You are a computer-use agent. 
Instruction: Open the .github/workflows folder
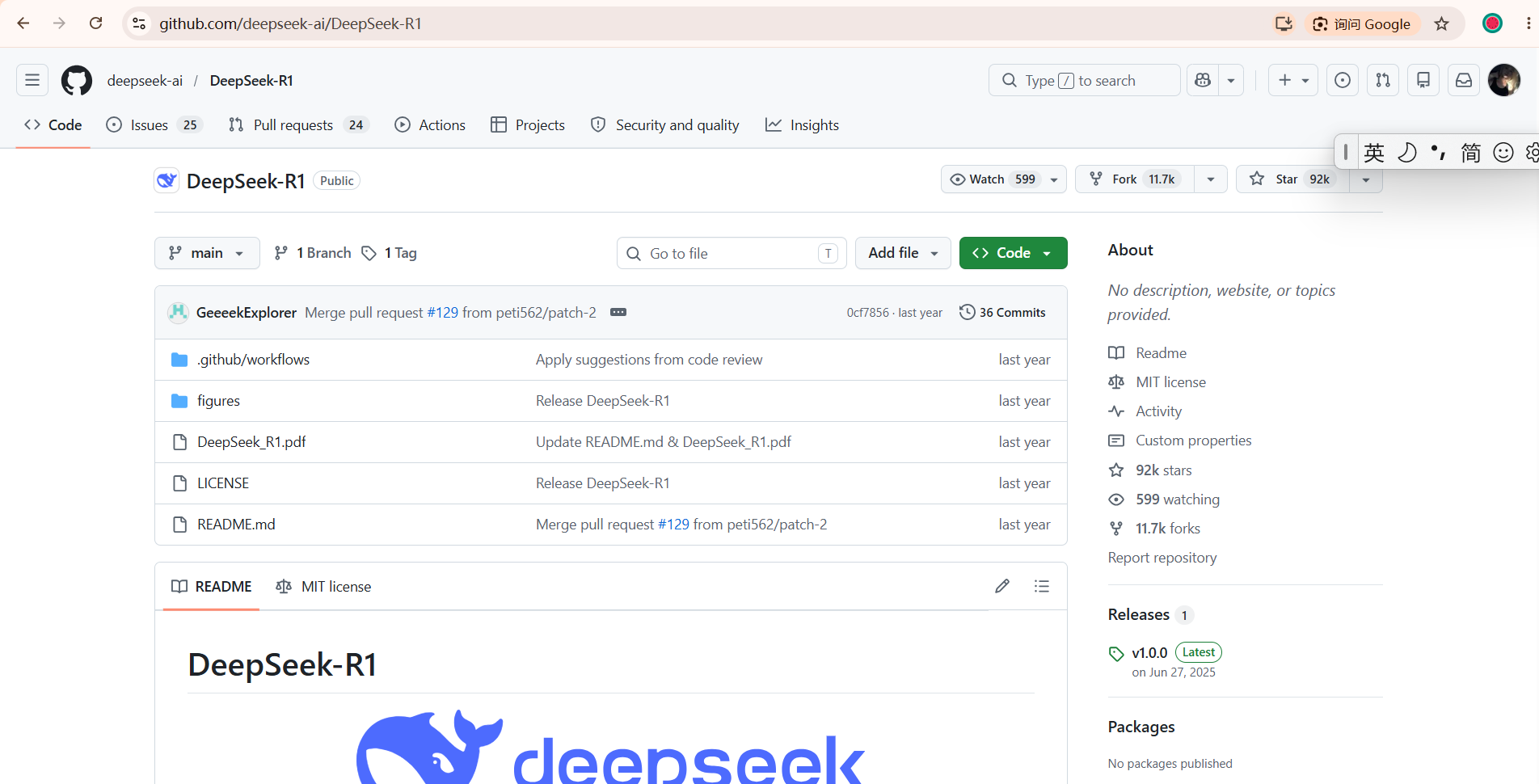(x=253, y=360)
